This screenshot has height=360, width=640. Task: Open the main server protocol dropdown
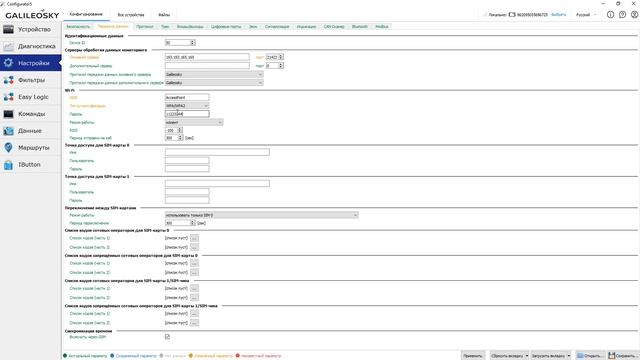[214, 74]
